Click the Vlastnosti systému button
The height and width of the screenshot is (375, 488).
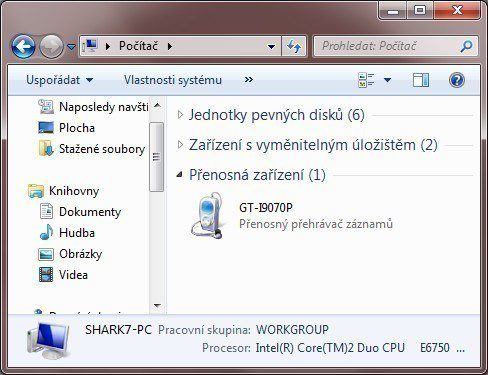coord(173,80)
